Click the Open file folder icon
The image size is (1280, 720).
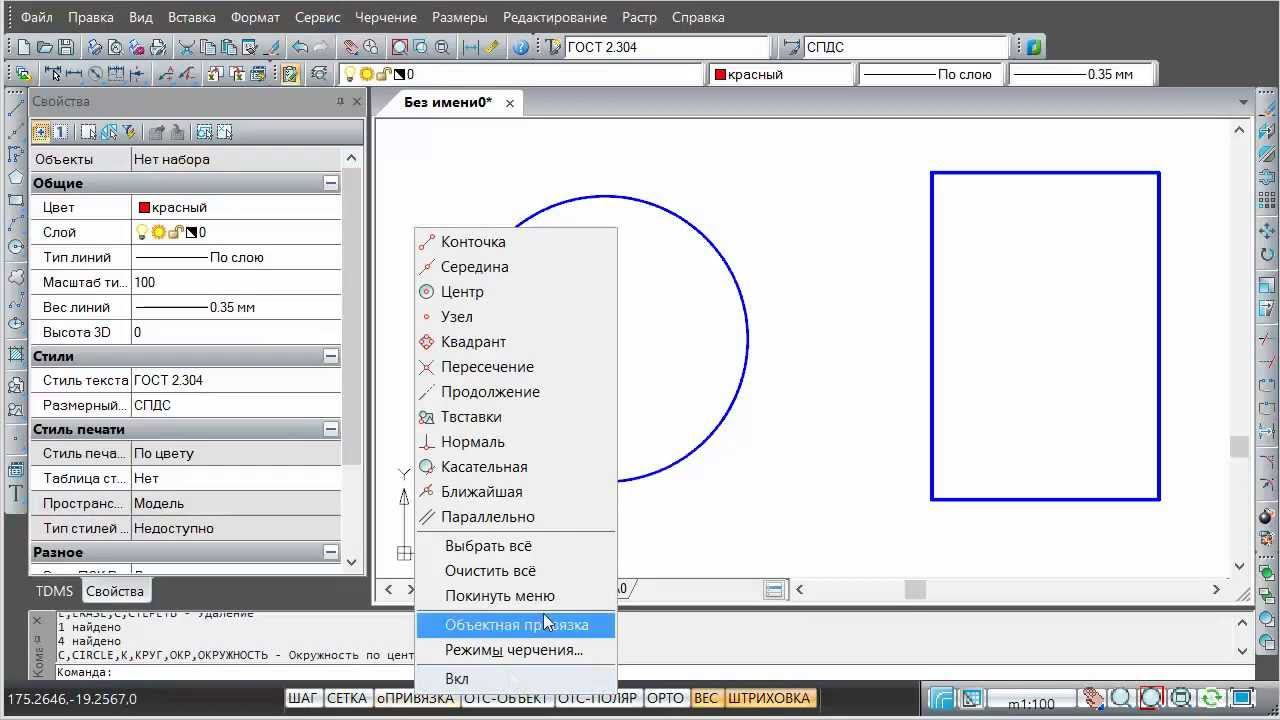[x=45, y=47]
